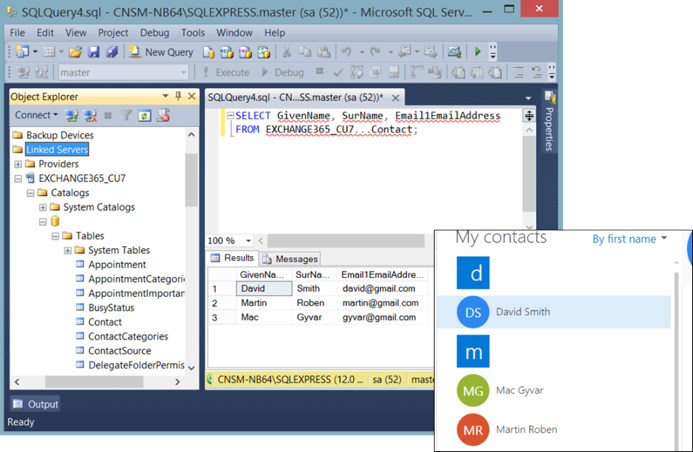Collapse the Catalogs folder
The width and height of the screenshot is (693, 452).
pos(30,193)
